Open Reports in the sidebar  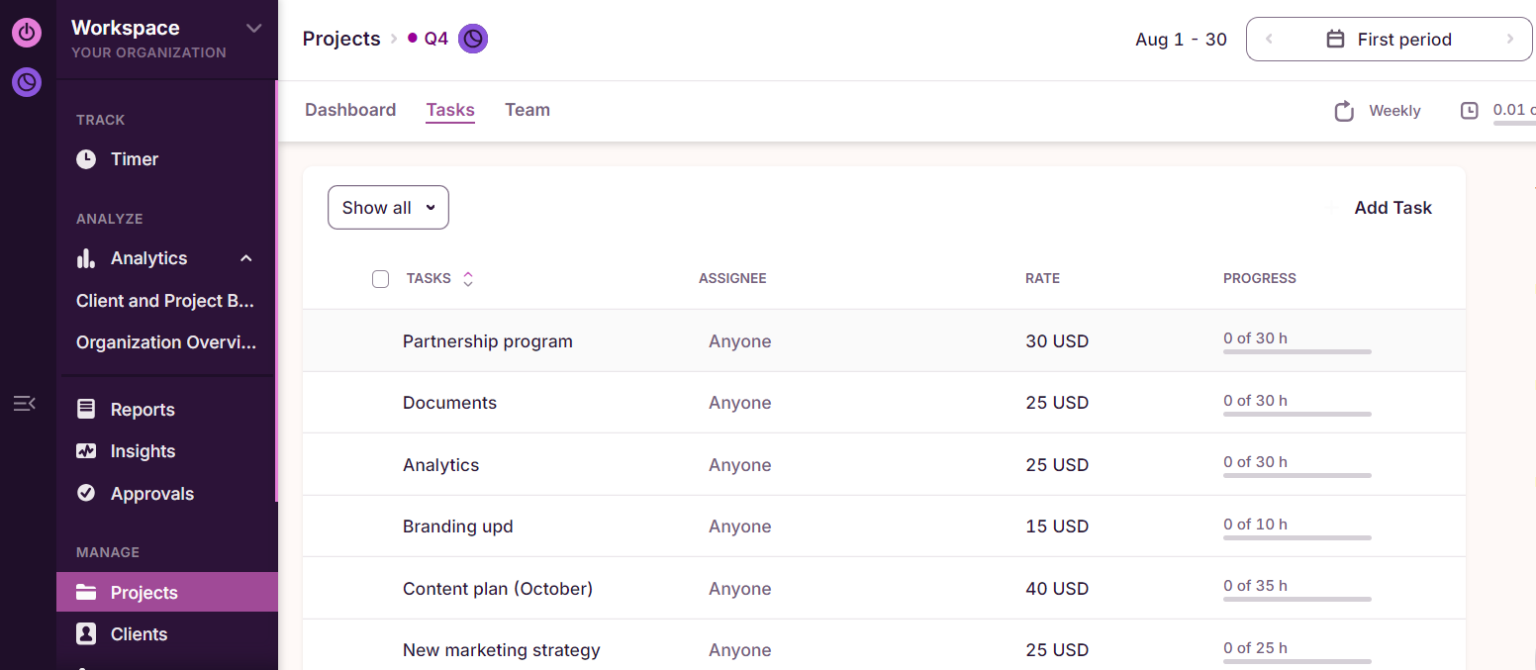(142, 409)
